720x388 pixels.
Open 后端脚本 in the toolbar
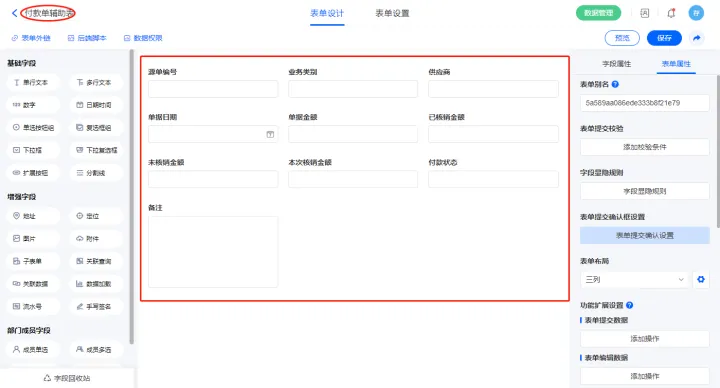tap(87, 38)
